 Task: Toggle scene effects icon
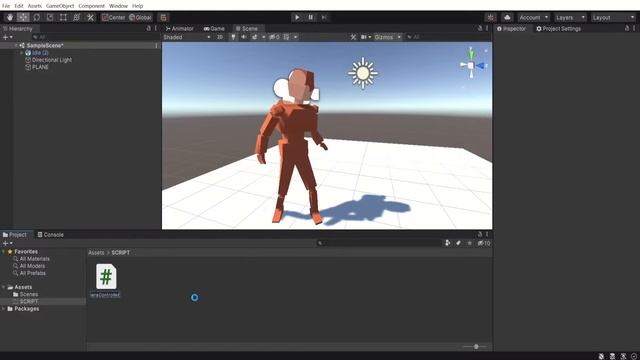[x=254, y=37]
